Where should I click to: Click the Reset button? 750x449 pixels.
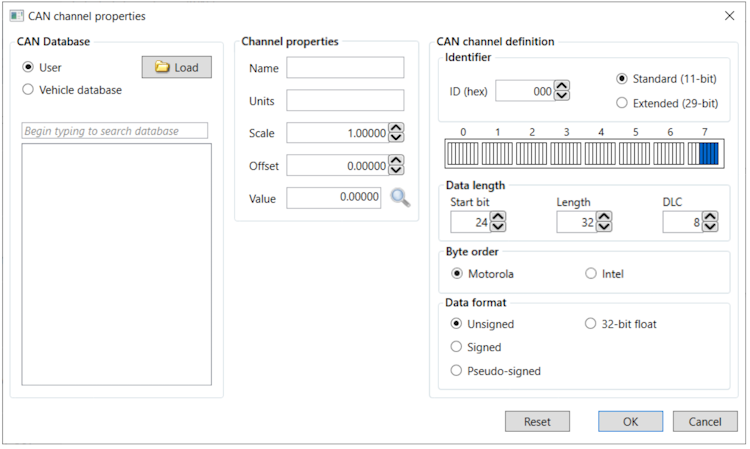(x=537, y=422)
